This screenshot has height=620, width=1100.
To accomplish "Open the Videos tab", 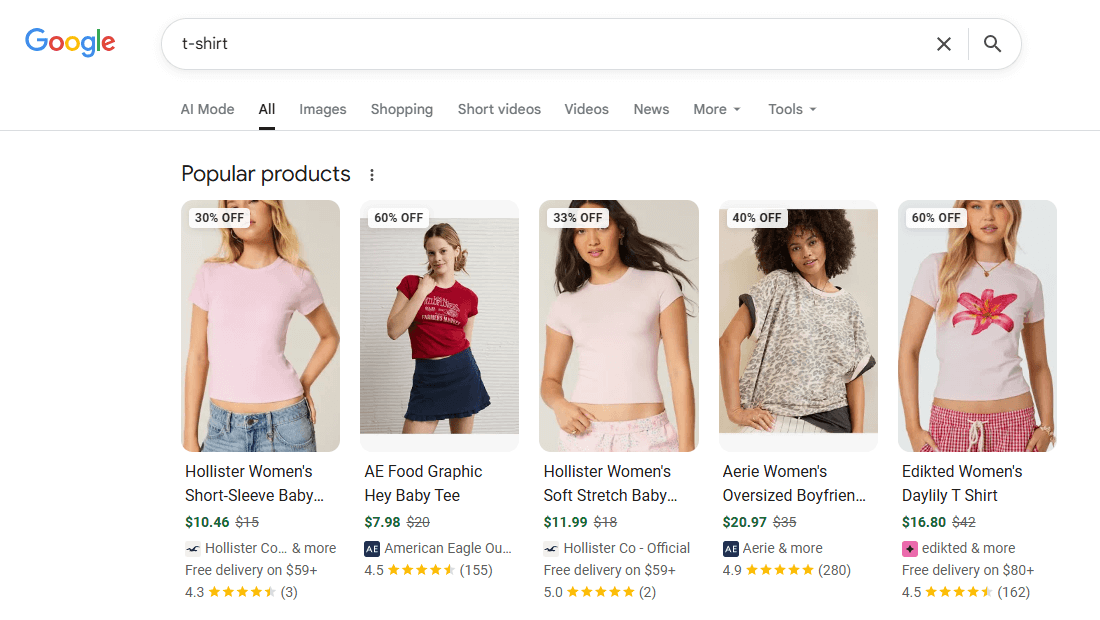I will tap(586, 109).
